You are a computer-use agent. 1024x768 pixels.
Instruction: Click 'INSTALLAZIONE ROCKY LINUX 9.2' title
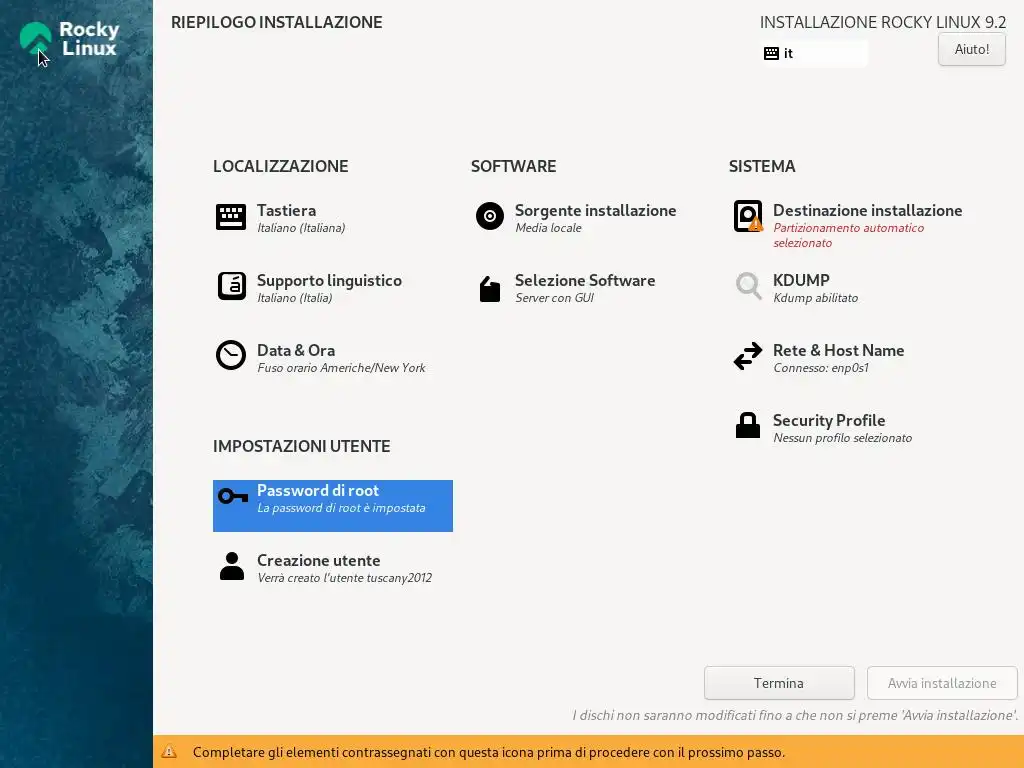pyautogui.click(x=883, y=22)
